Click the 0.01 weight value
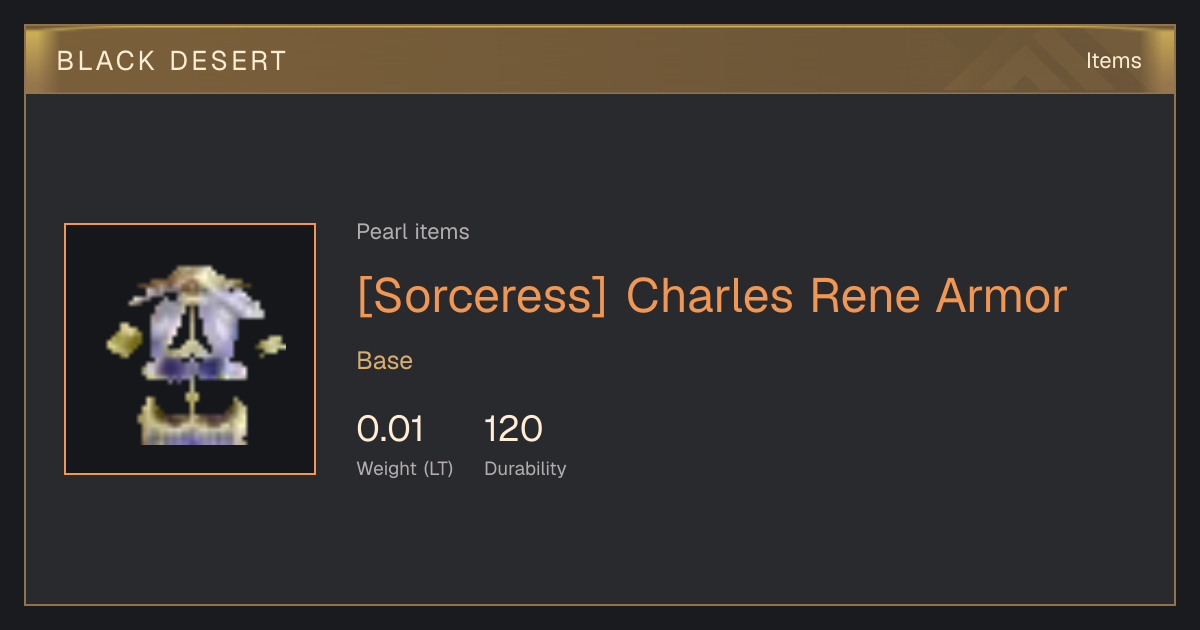This screenshot has height=630, width=1200. tap(390, 429)
